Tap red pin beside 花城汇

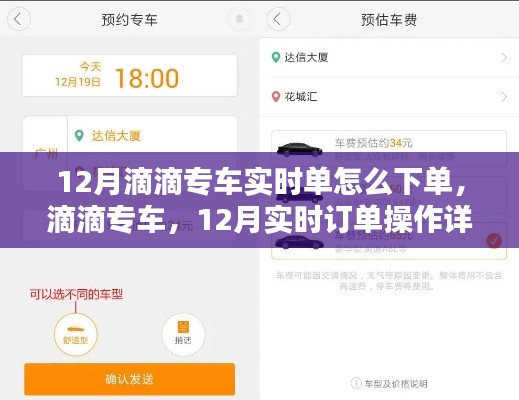click(x=276, y=97)
